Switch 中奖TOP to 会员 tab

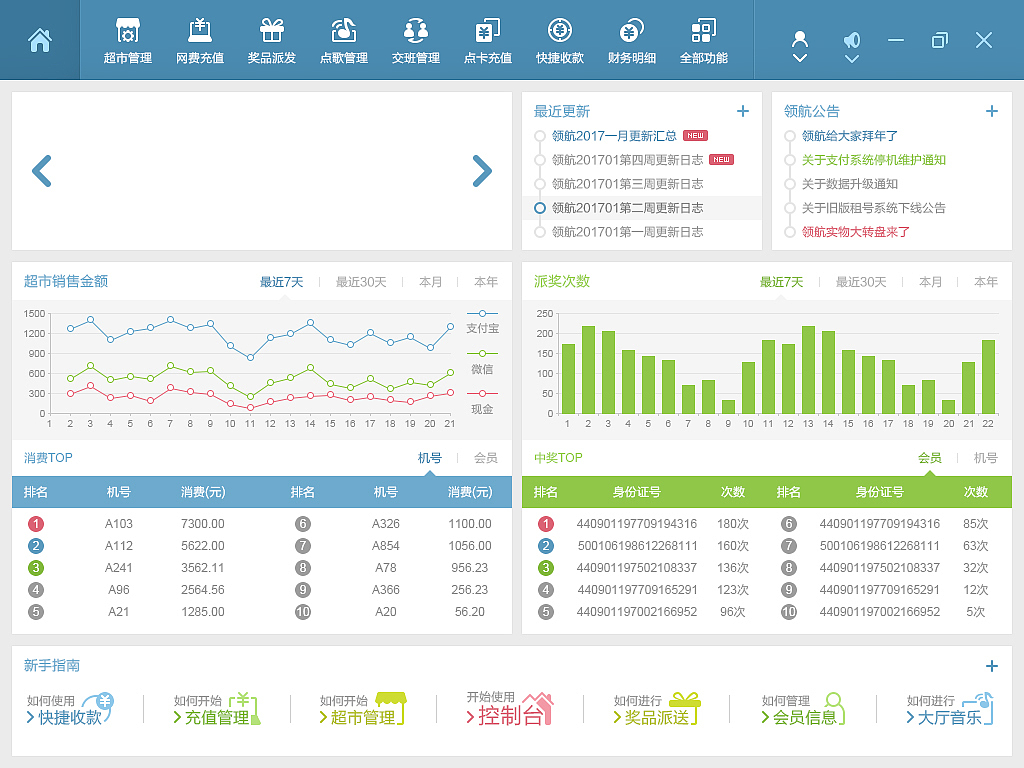(930, 458)
